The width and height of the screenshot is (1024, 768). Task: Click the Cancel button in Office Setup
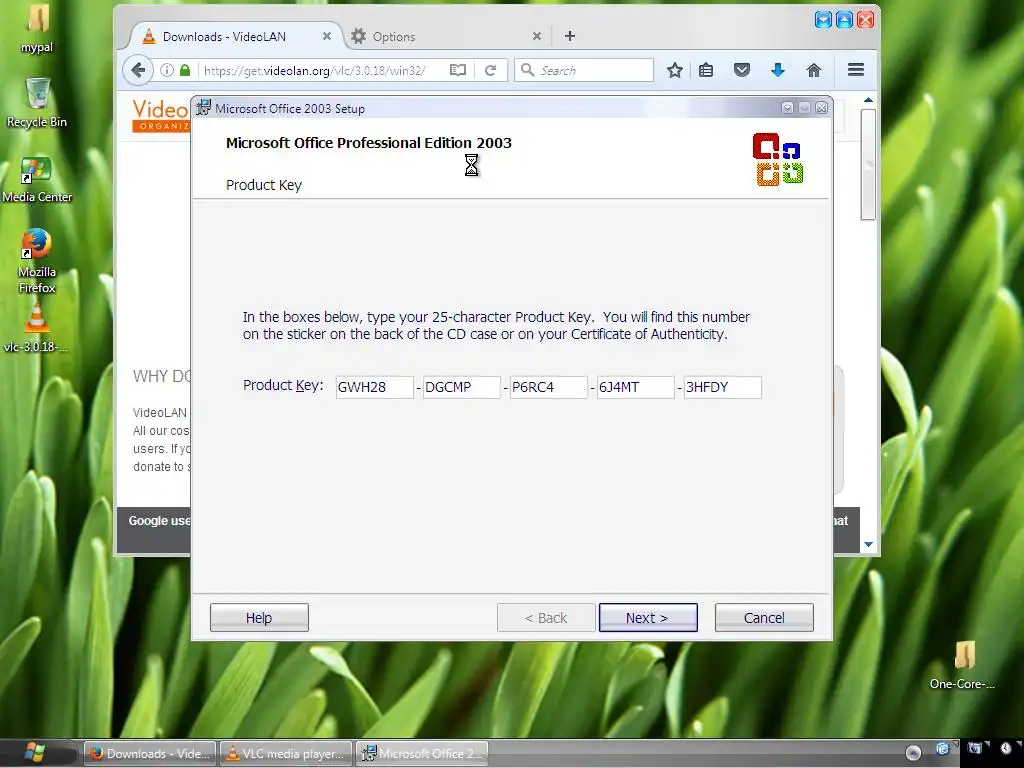coord(764,618)
